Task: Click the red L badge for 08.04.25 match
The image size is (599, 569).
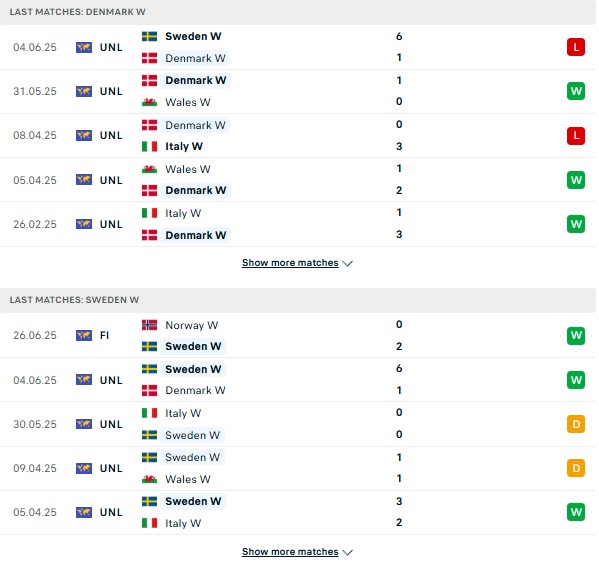Action: (x=576, y=135)
